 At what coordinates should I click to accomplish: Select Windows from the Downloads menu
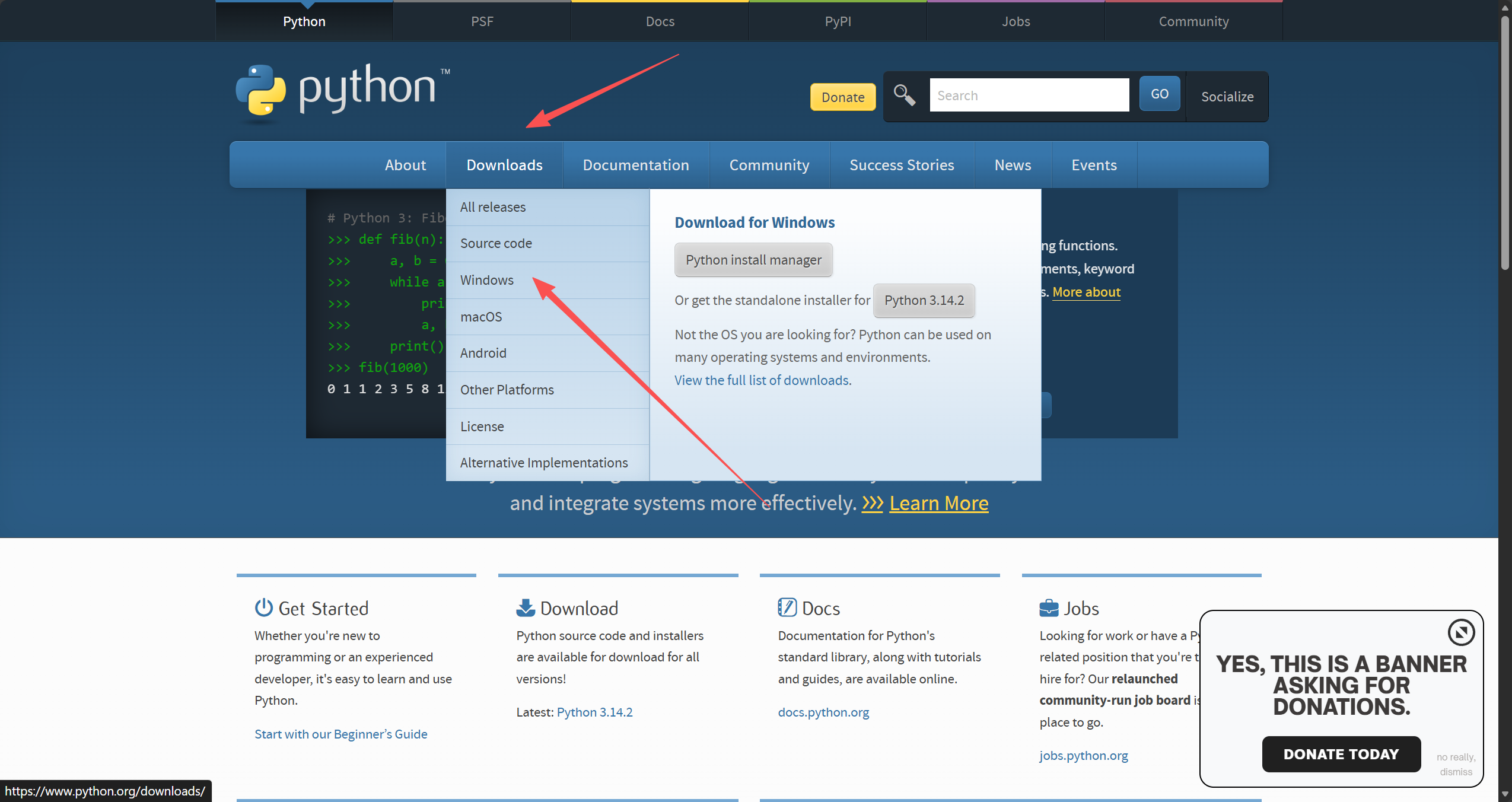pos(486,280)
